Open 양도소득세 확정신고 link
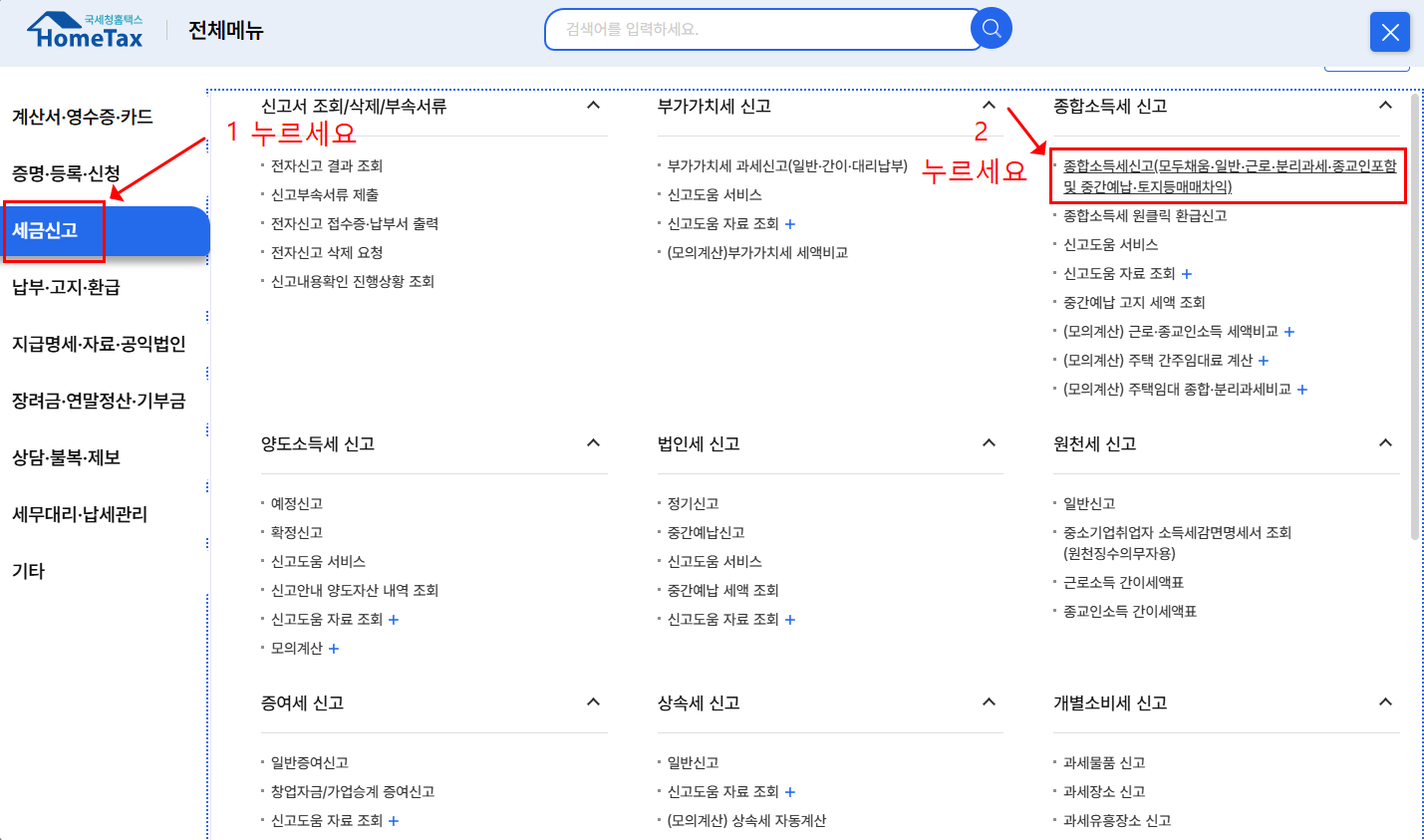1424x840 pixels. [x=297, y=533]
